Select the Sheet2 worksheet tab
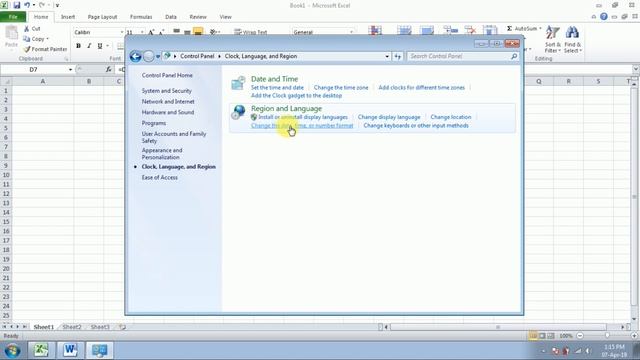Image resolution: width=640 pixels, height=360 pixels. coord(72,327)
